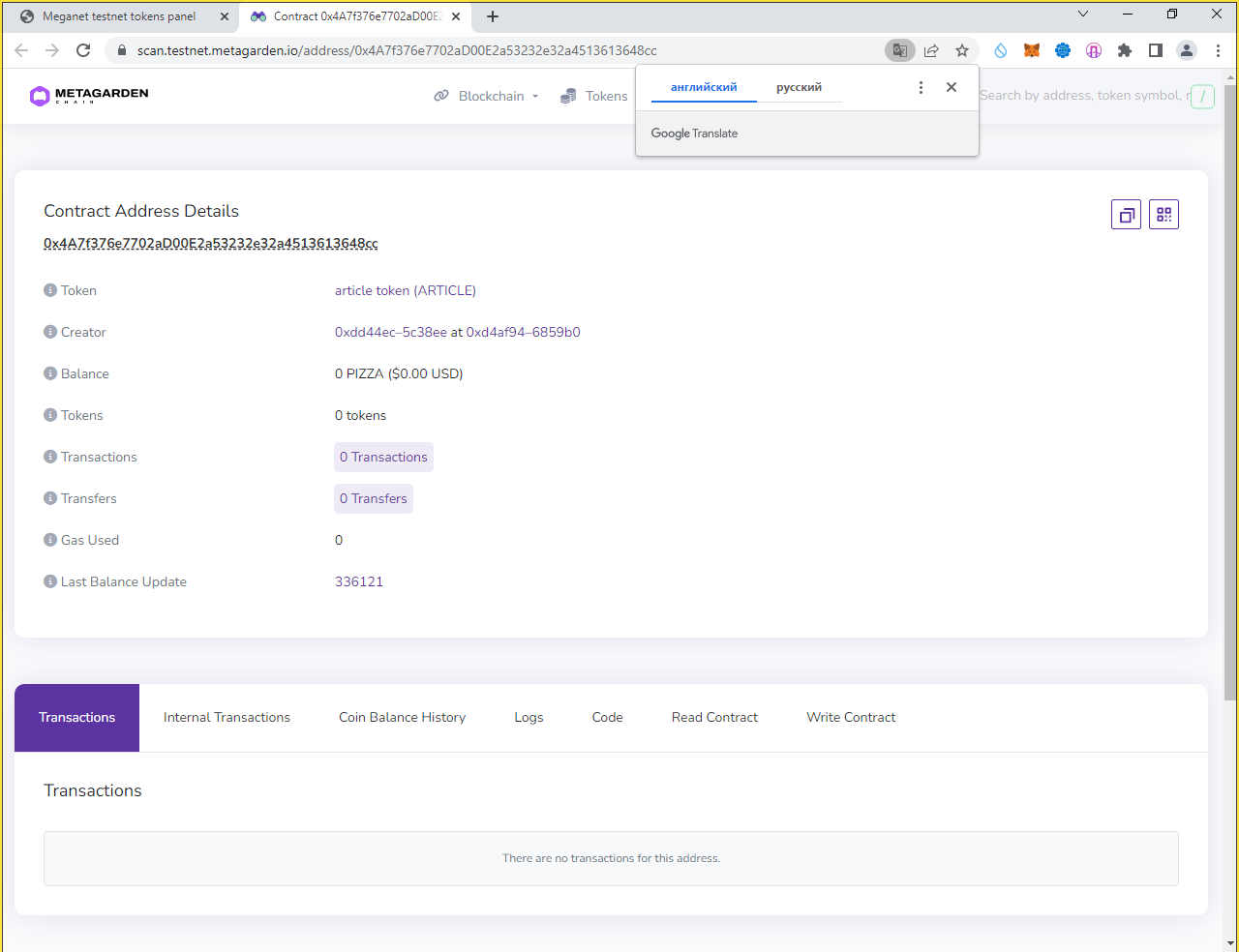Viewport: 1239px width, 952px height.
Task: Click the info icon next to Tokens row
Action: coord(50,415)
